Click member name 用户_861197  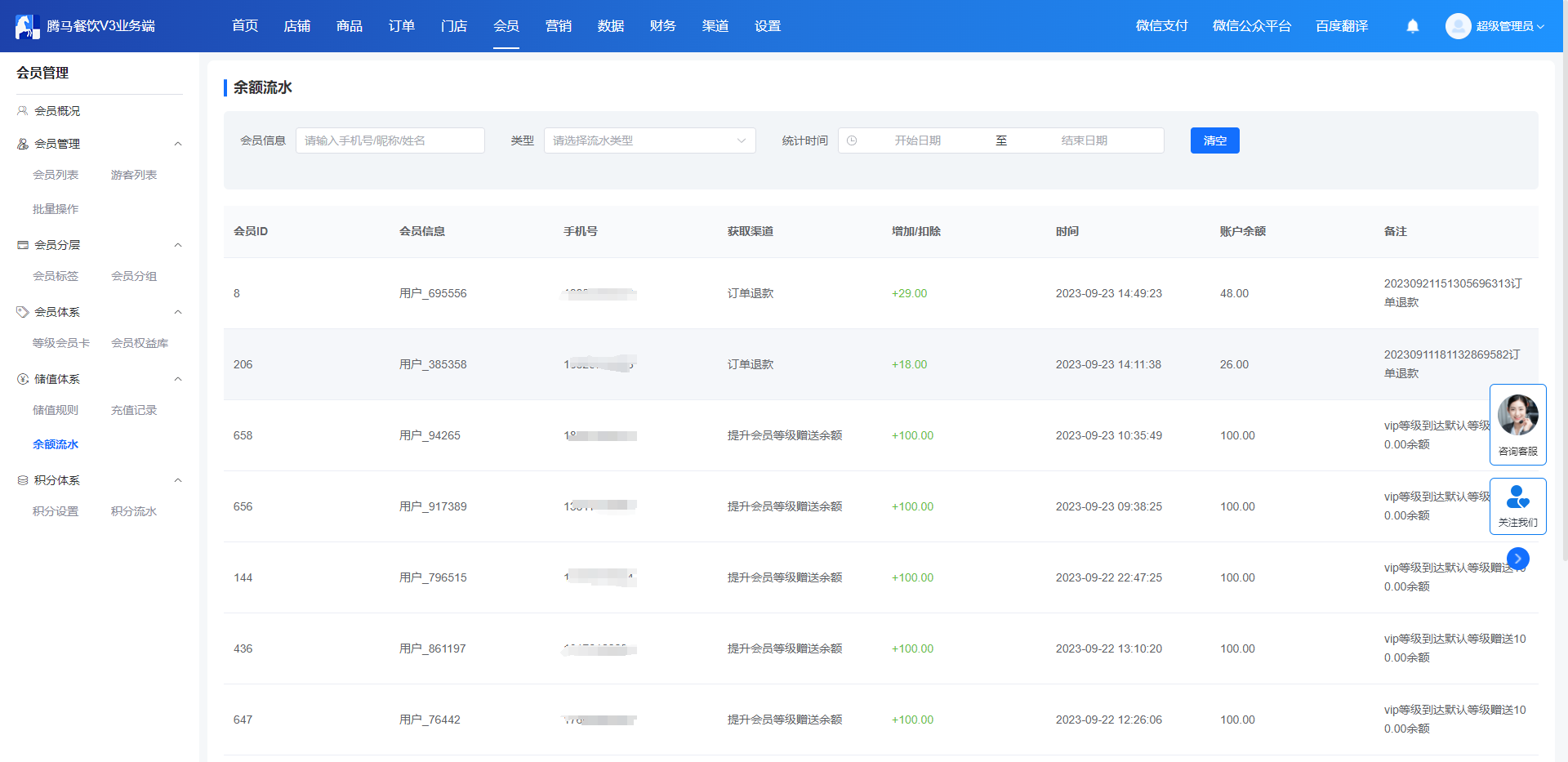click(433, 648)
